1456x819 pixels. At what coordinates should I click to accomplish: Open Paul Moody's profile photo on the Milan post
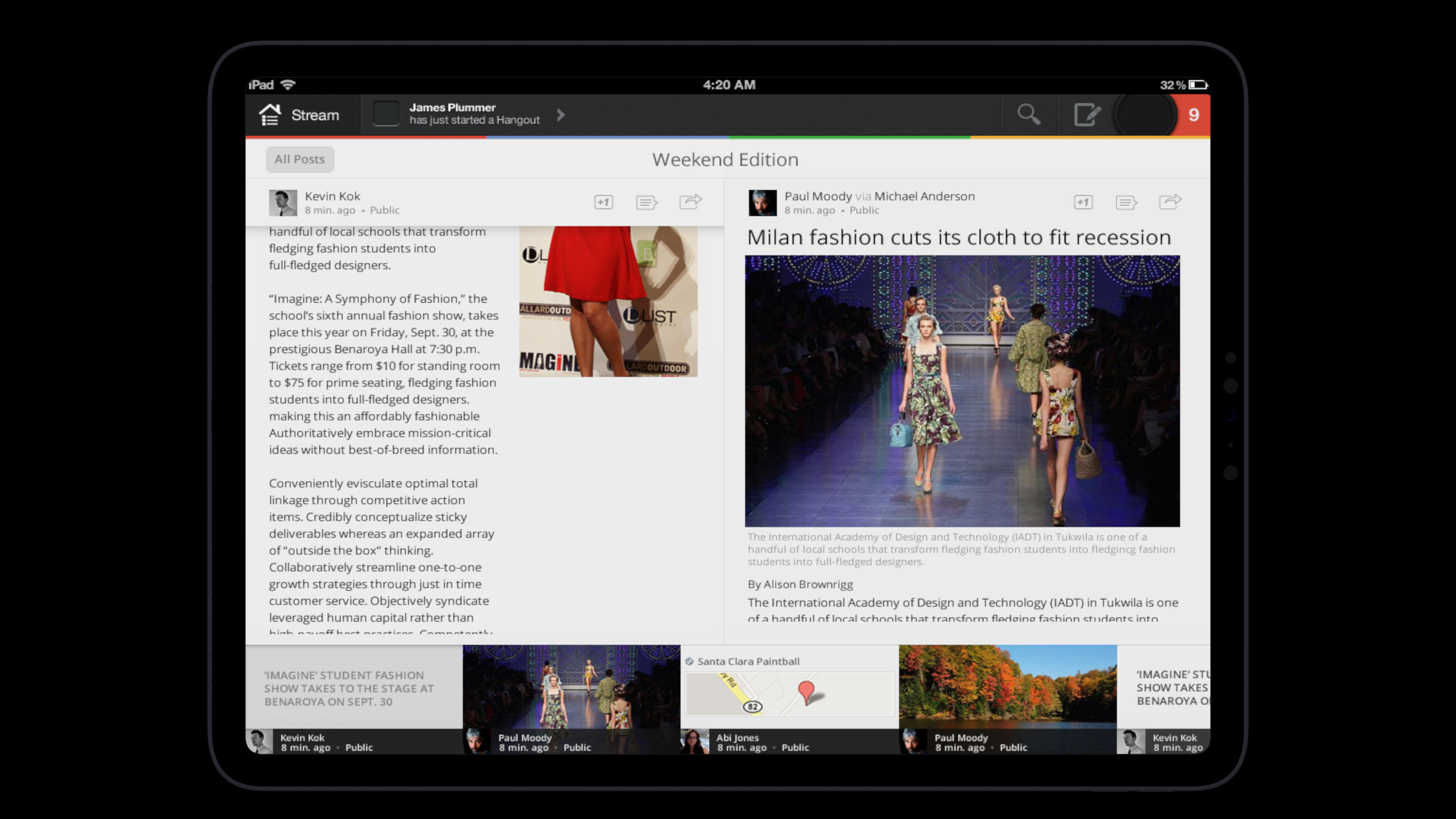click(x=763, y=202)
